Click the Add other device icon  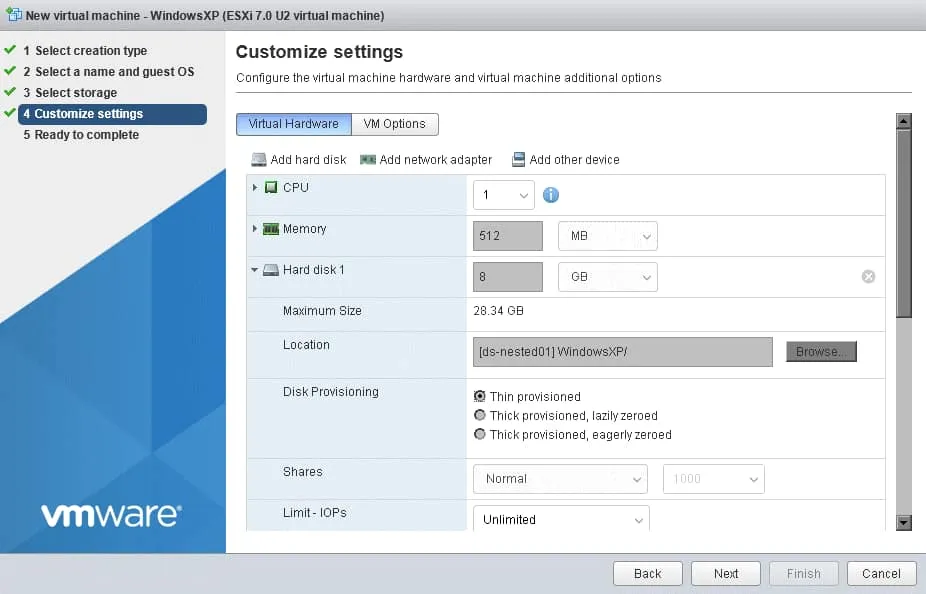tap(518, 160)
